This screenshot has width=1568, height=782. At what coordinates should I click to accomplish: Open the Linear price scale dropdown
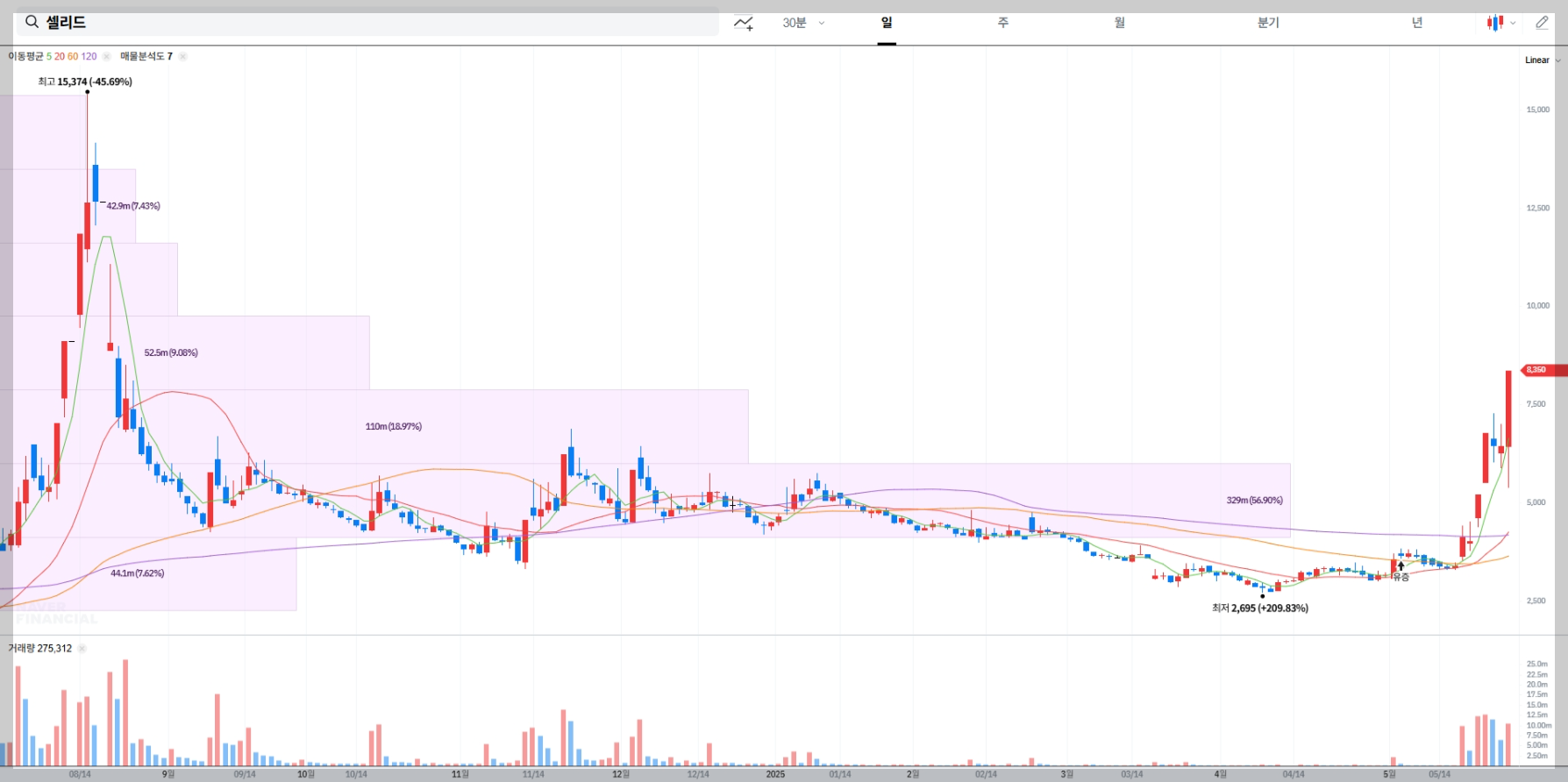click(x=1543, y=60)
